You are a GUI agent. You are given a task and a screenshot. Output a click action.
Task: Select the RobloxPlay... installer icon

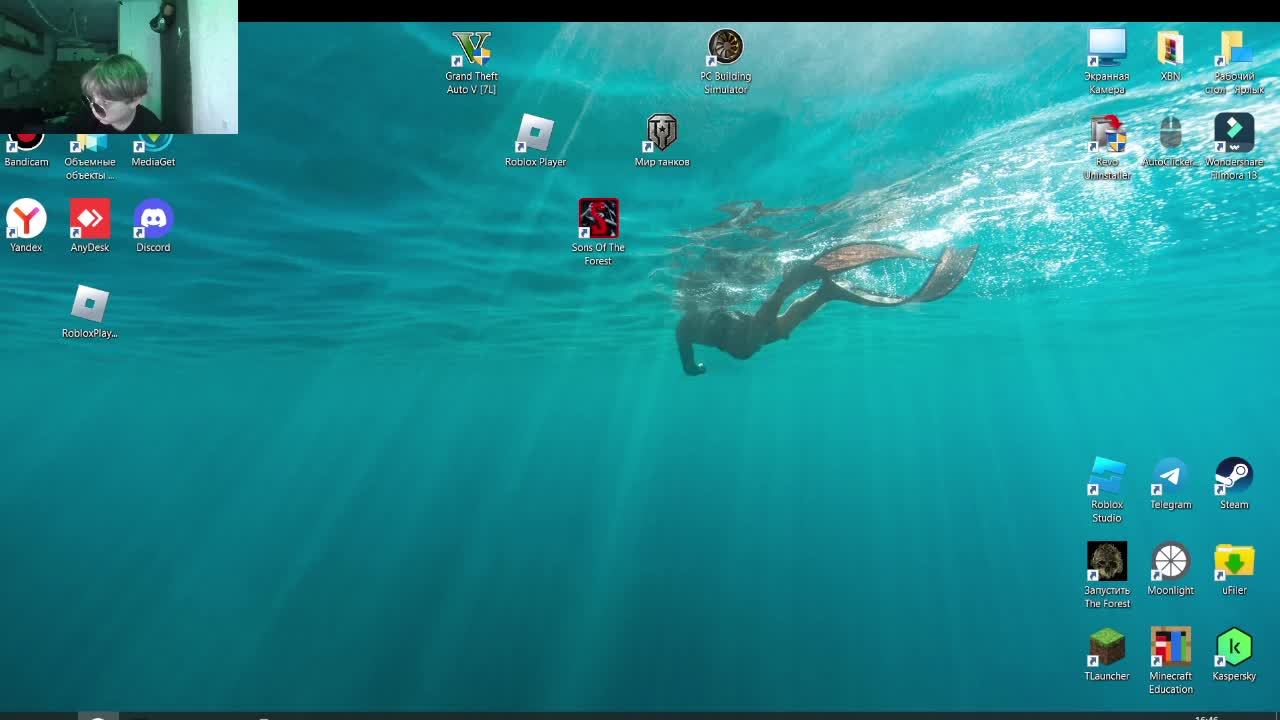point(90,305)
